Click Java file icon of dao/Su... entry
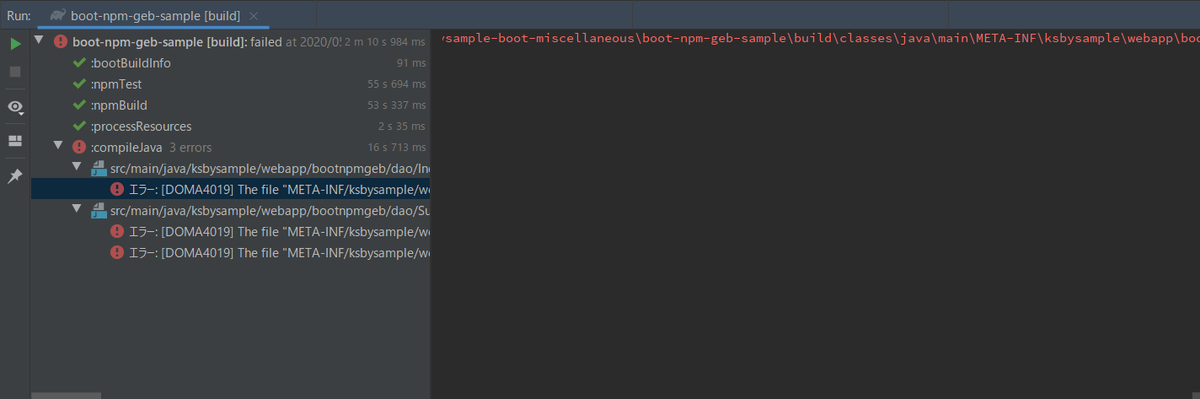This screenshot has height=399, width=1200. [x=98, y=210]
